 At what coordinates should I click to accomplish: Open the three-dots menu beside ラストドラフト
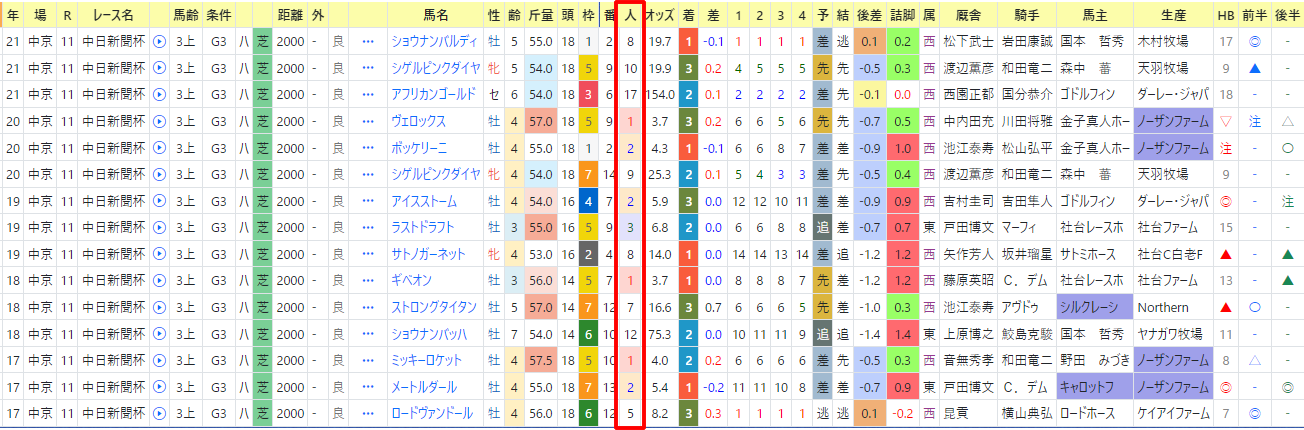click(x=368, y=227)
